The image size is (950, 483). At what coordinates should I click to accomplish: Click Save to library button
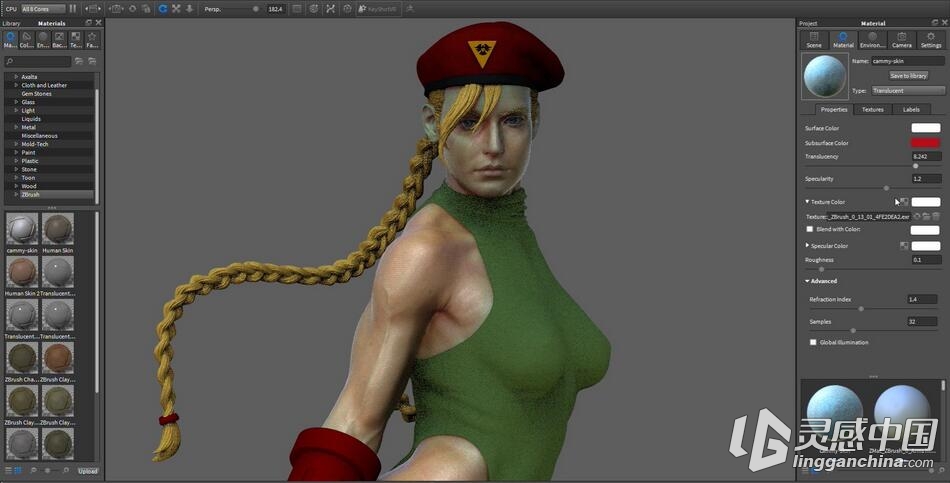[x=908, y=76]
